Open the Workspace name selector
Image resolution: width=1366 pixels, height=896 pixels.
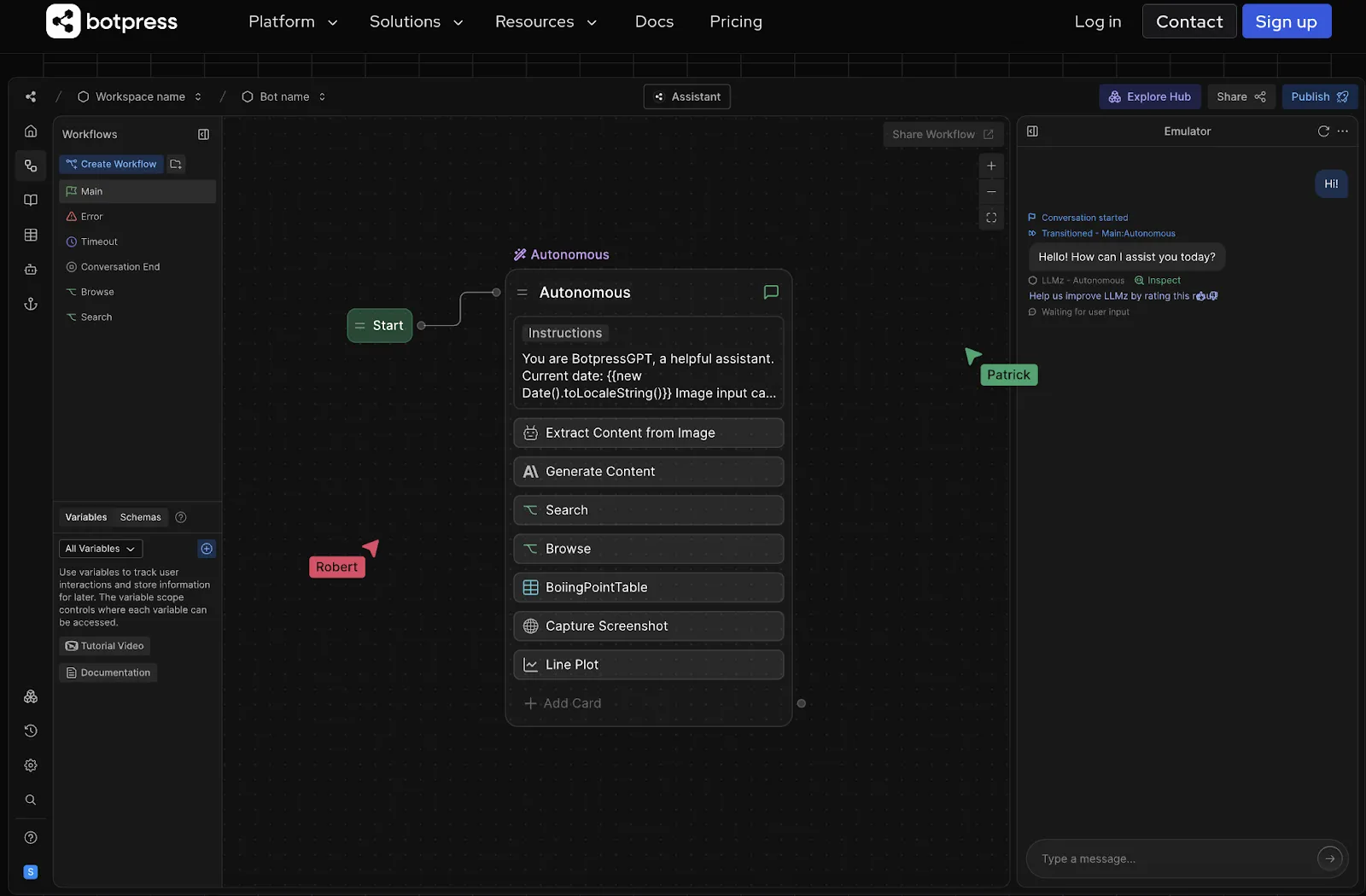[140, 96]
